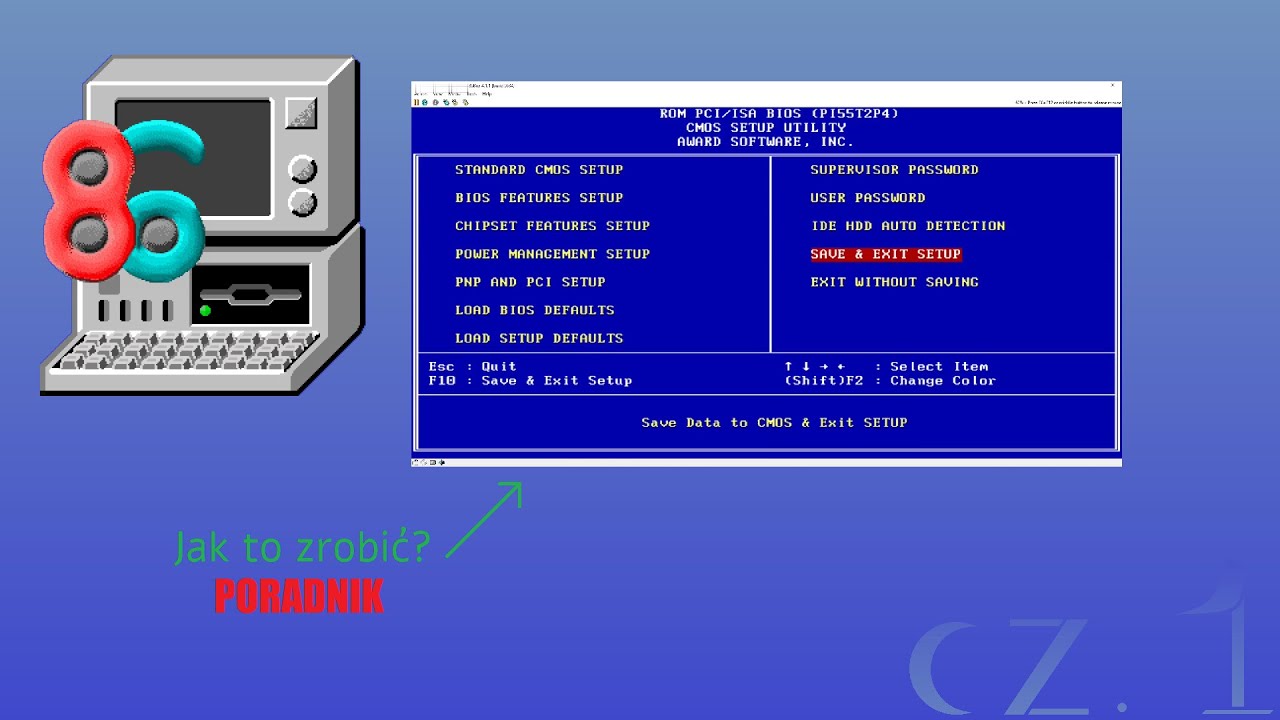1280x720 pixels.
Task: Click the ACPI shutdown toolbar icon
Action: [435, 102]
